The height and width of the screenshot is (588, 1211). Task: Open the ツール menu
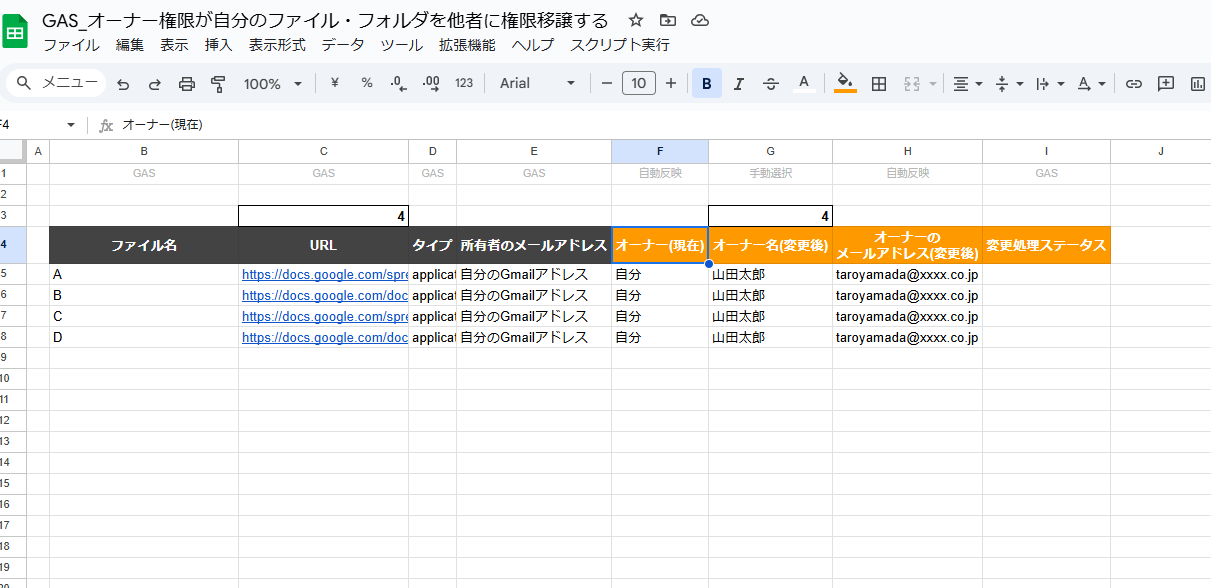(x=402, y=45)
